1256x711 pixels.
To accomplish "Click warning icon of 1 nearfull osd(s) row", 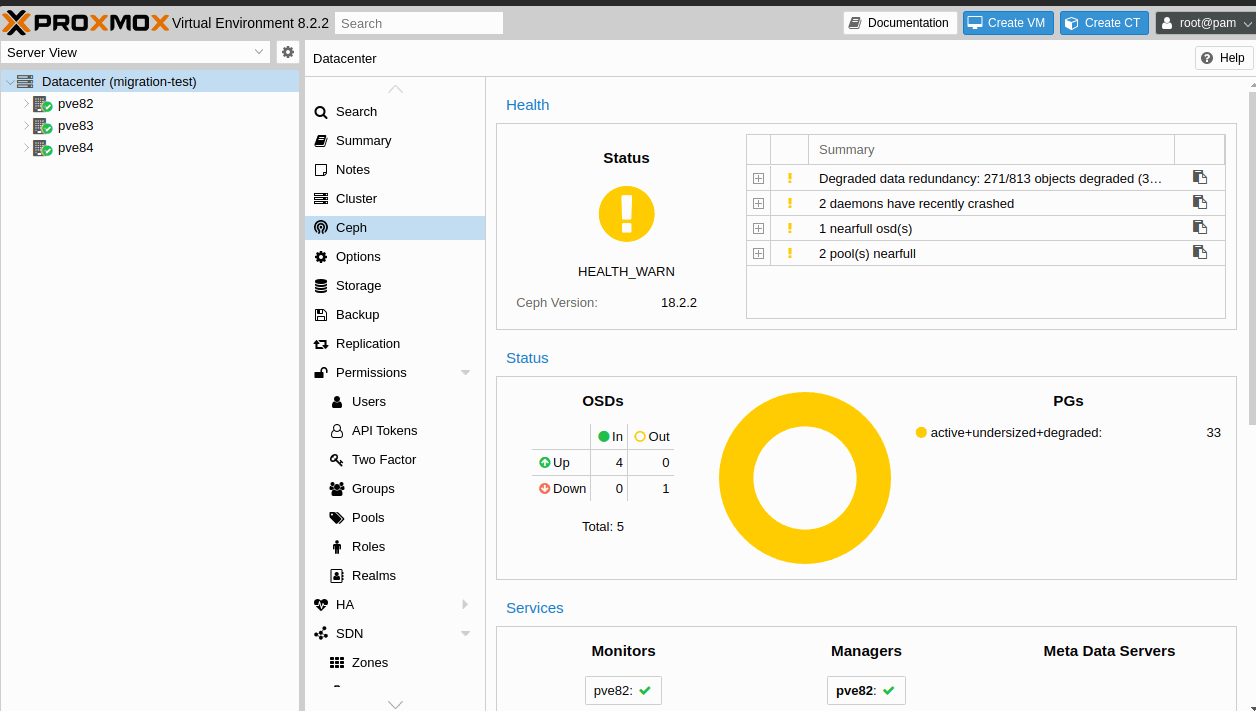I will coord(789,228).
